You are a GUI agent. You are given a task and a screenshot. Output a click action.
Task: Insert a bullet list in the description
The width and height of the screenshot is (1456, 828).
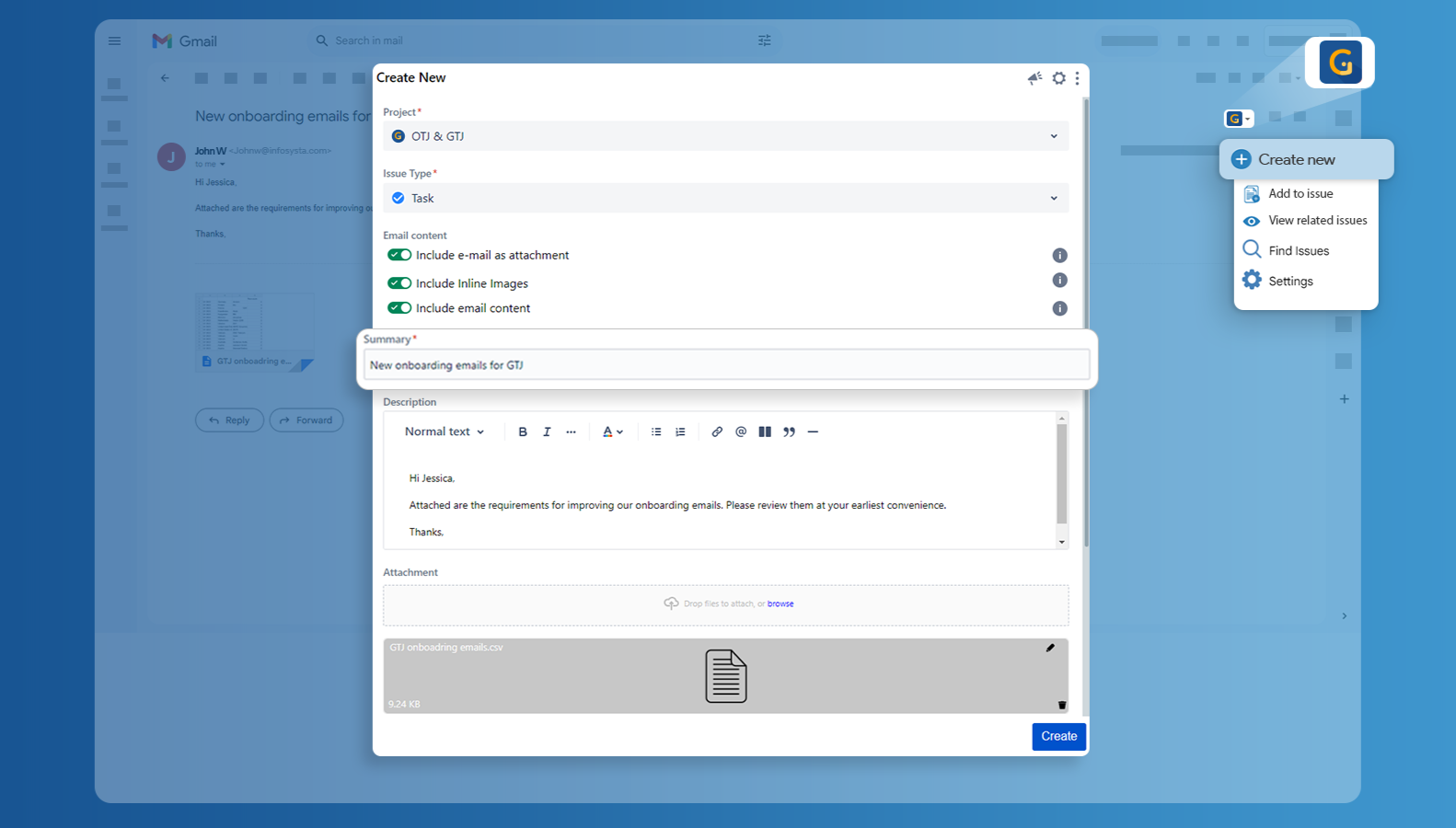pos(656,431)
